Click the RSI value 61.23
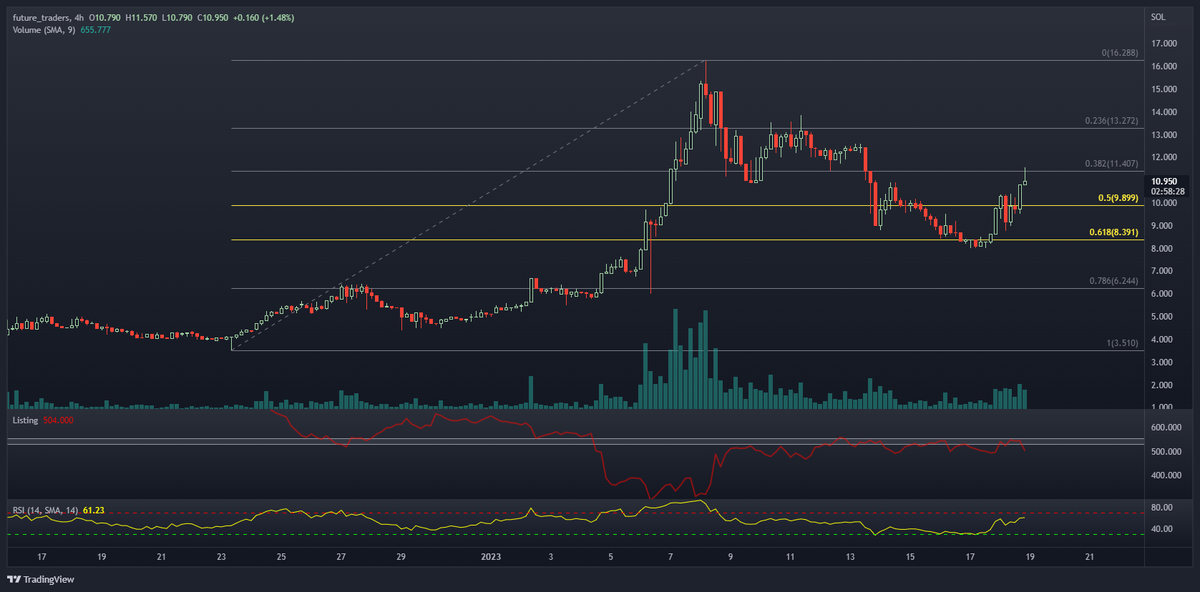Image resolution: width=1200 pixels, height=592 pixels. pos(92,511)
